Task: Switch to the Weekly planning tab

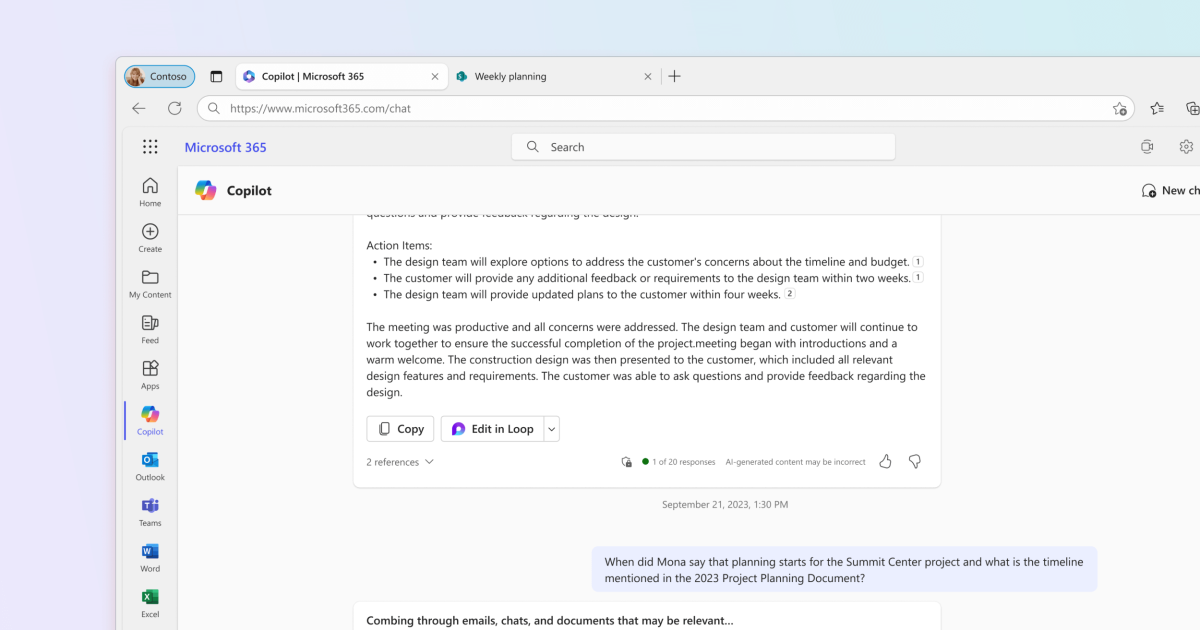Action: (553, 76)
